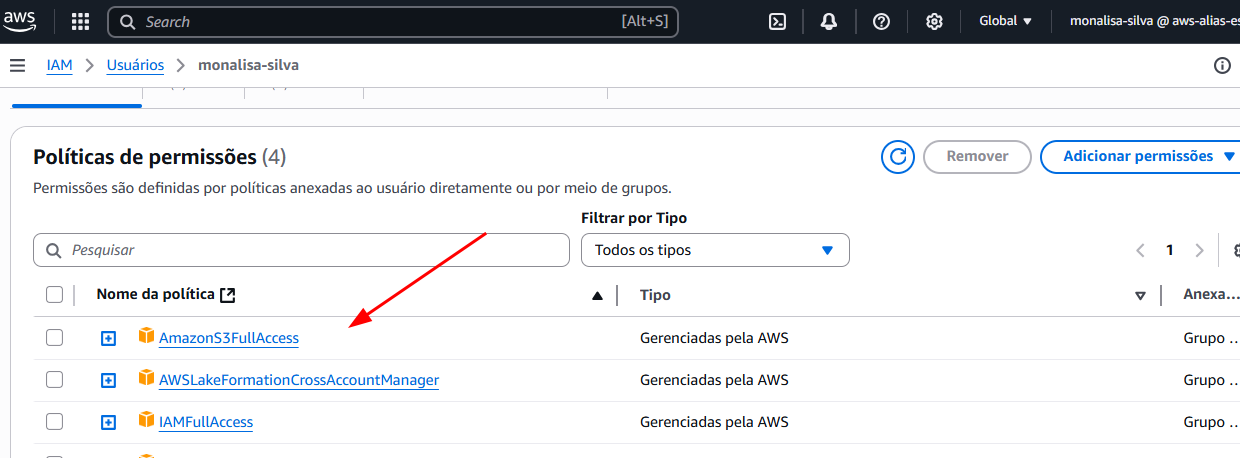Click the Anexa... column header
1240x458 pixels.
point(1211,295)
